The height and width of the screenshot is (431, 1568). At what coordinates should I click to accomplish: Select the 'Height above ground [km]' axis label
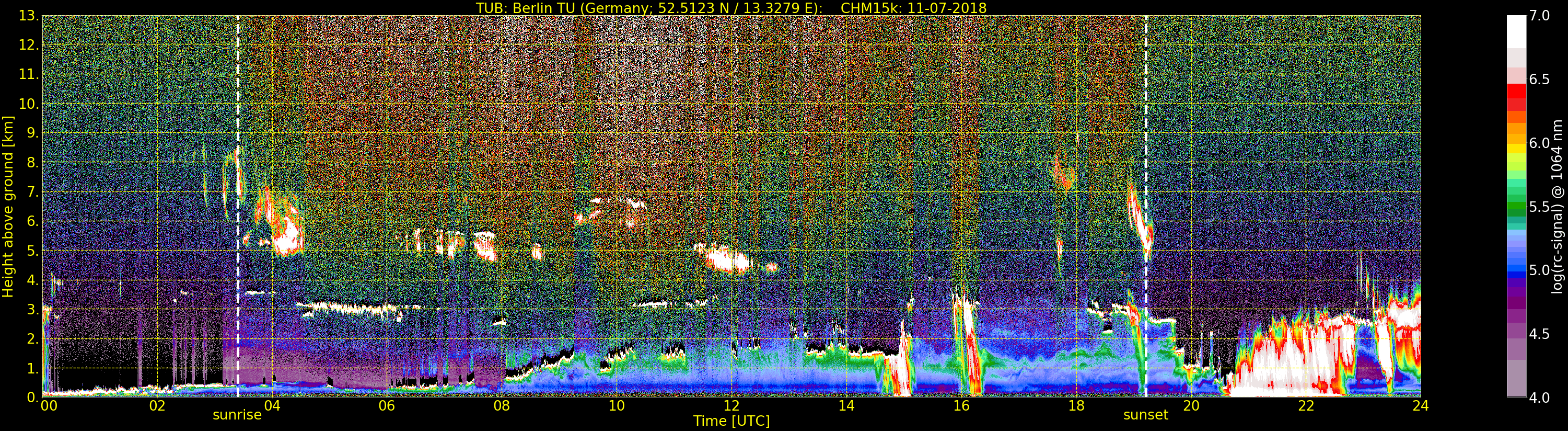[x=8, y=206]
